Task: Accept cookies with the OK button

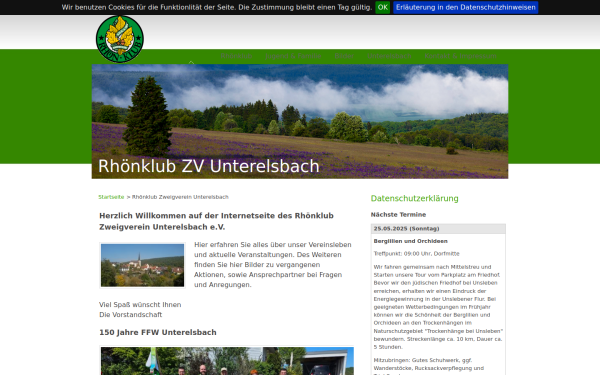Action: coord(382,7)
